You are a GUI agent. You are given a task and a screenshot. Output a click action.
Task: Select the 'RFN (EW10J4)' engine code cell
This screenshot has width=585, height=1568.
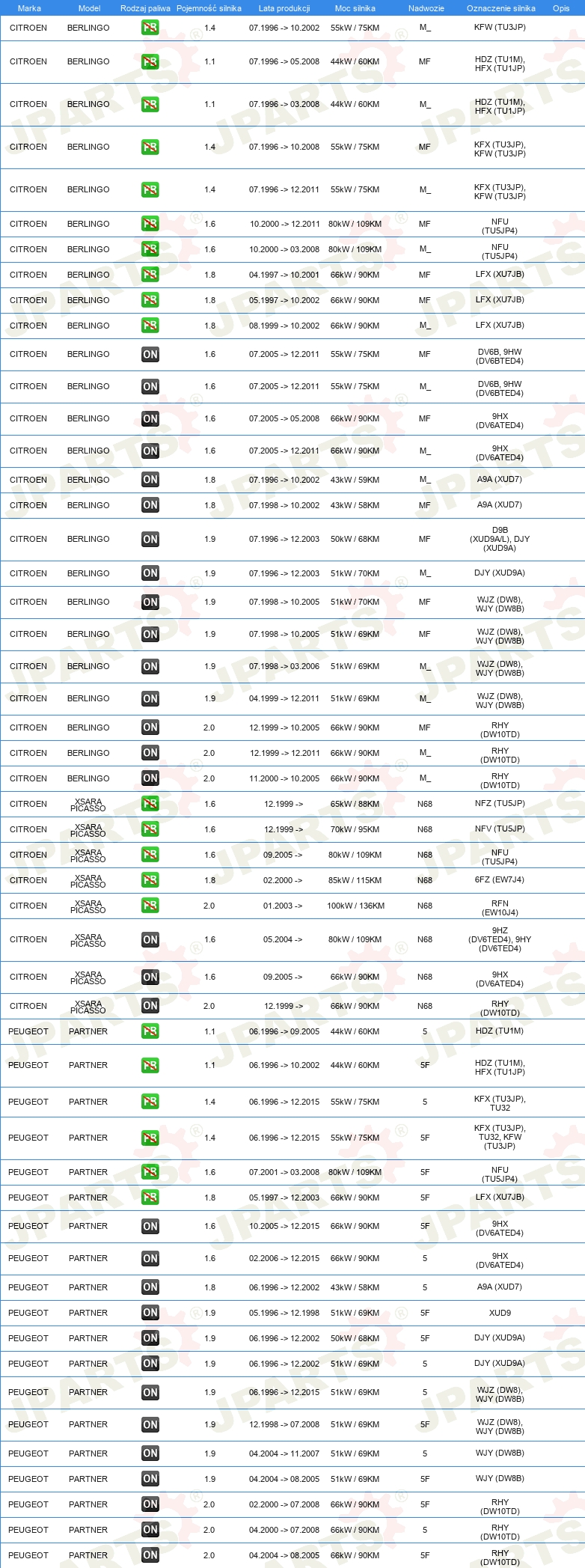(x=500, y=908)
